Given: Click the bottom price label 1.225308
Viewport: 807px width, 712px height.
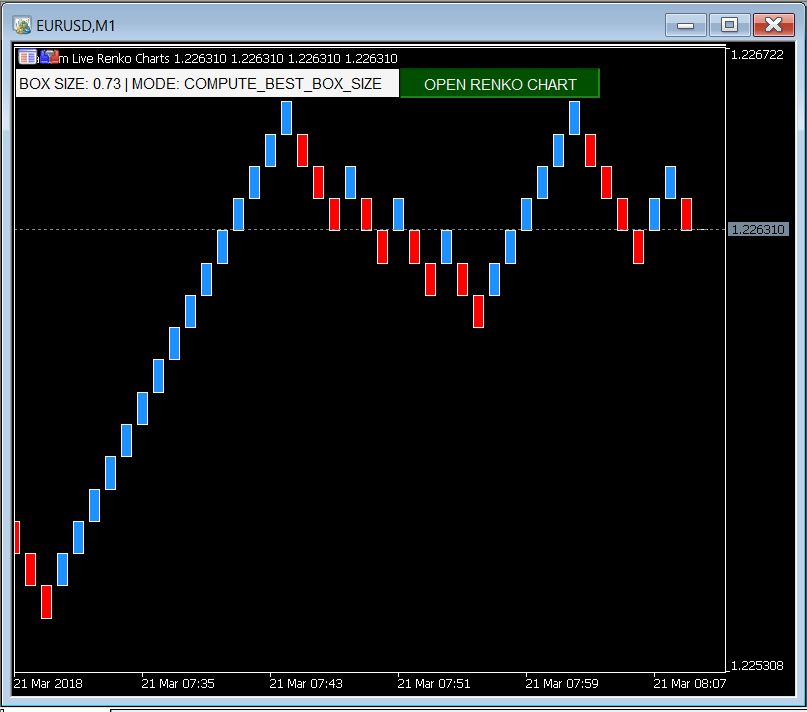Looking at the screenshot, I should (x=757, y=666).
